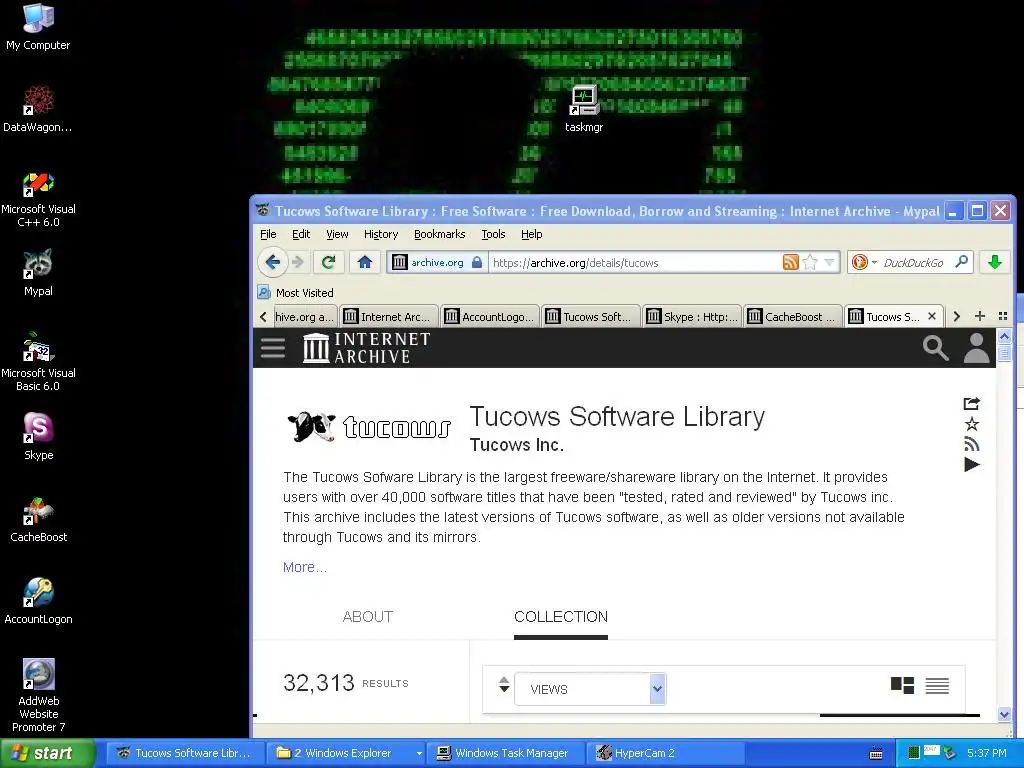This screenshot has height=768, width=1024.
Task: Open Internet Archive search magnifier
Action: [x=935, y=348]
